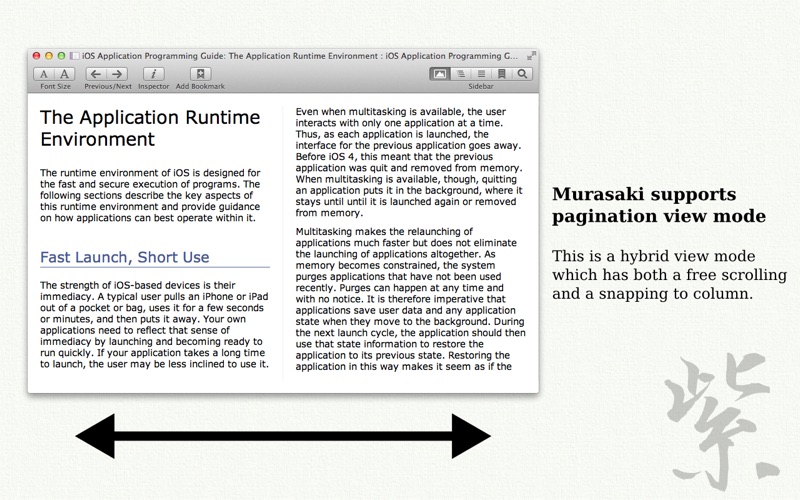Open the Inspector panel
Screen dimensions: 800x500
click(x=153, y=74)
